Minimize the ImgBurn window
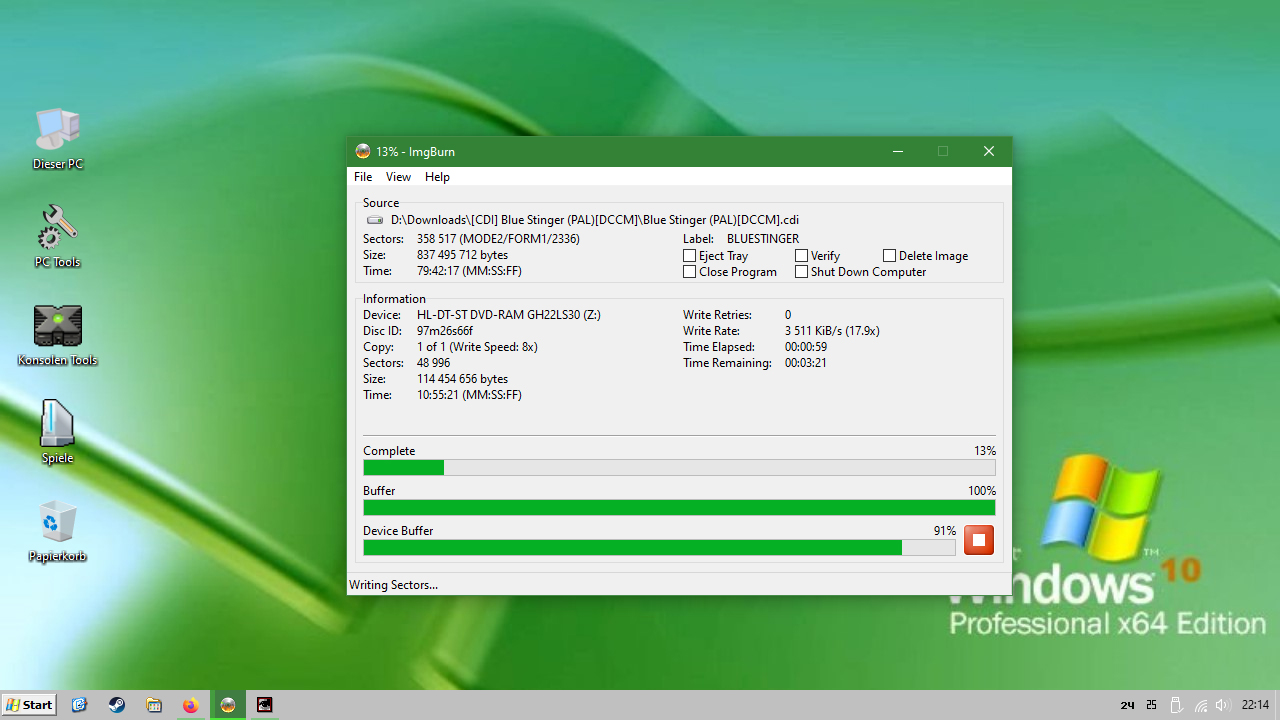The image size is (1280, 720). [898, 151]
